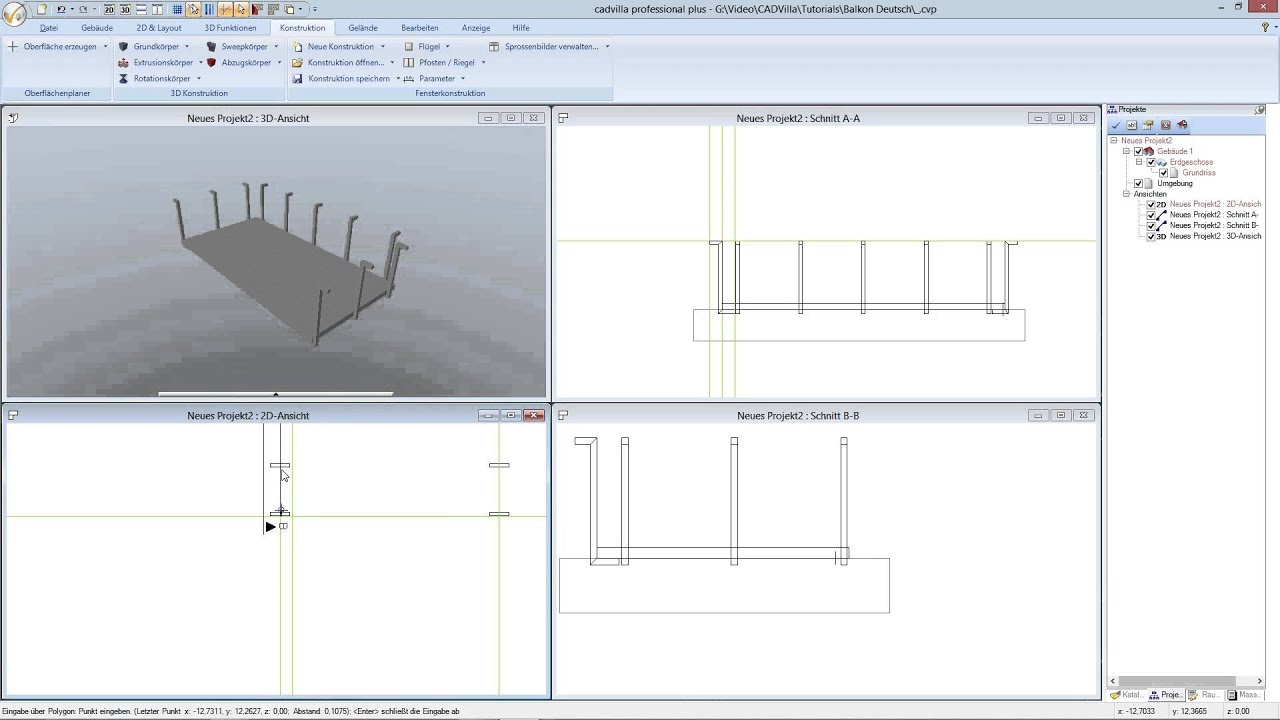Screen dimensions: 1280x720
Task: Click the Oberfläche erzeugen plus icon
Action: 13,47
